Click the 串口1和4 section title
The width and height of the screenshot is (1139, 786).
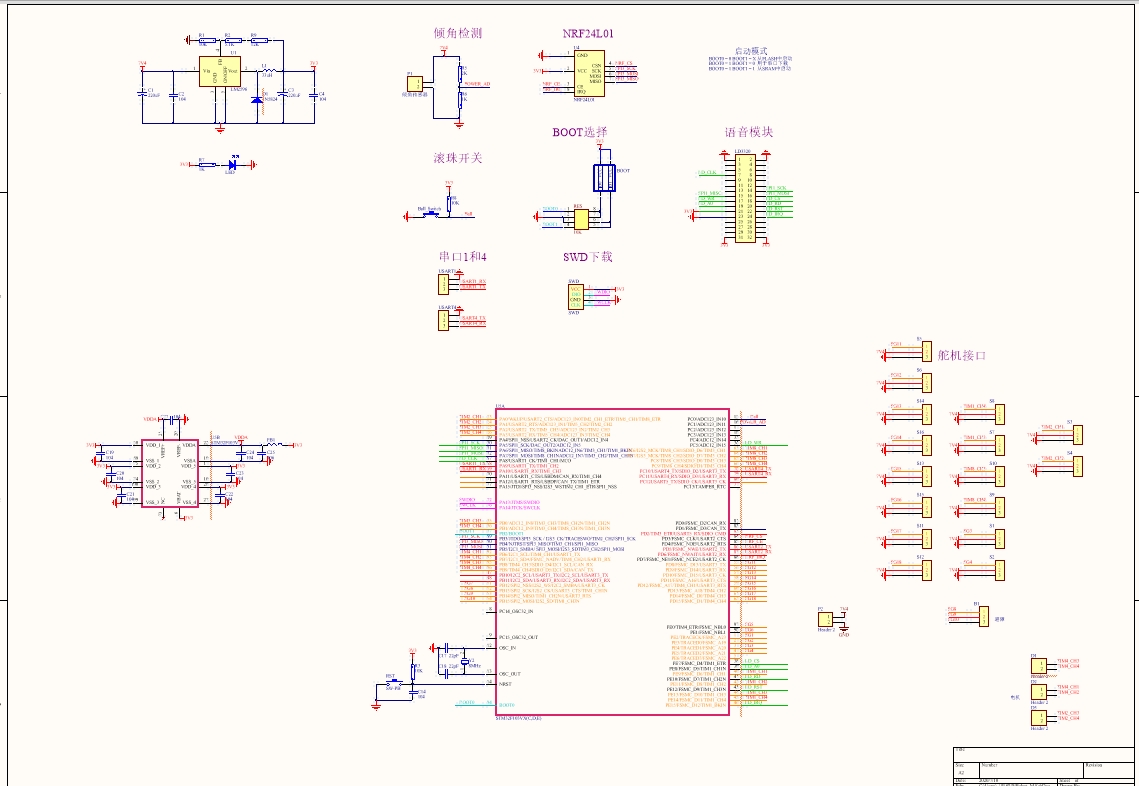click(461, 257)
